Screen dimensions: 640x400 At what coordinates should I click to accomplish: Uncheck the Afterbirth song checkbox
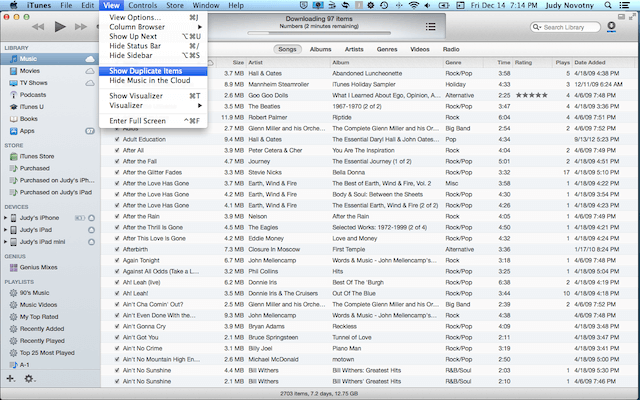pyautogui.click(x=117, y=249)
